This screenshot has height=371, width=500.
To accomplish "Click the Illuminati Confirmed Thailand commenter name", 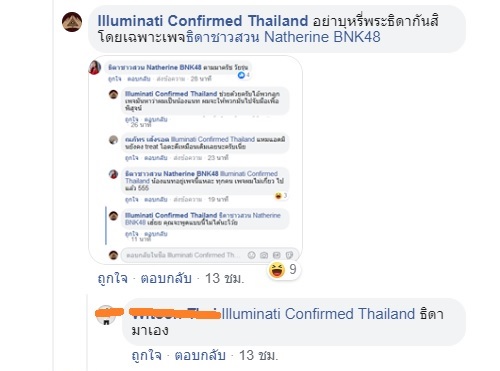I will tap(203, 21).
